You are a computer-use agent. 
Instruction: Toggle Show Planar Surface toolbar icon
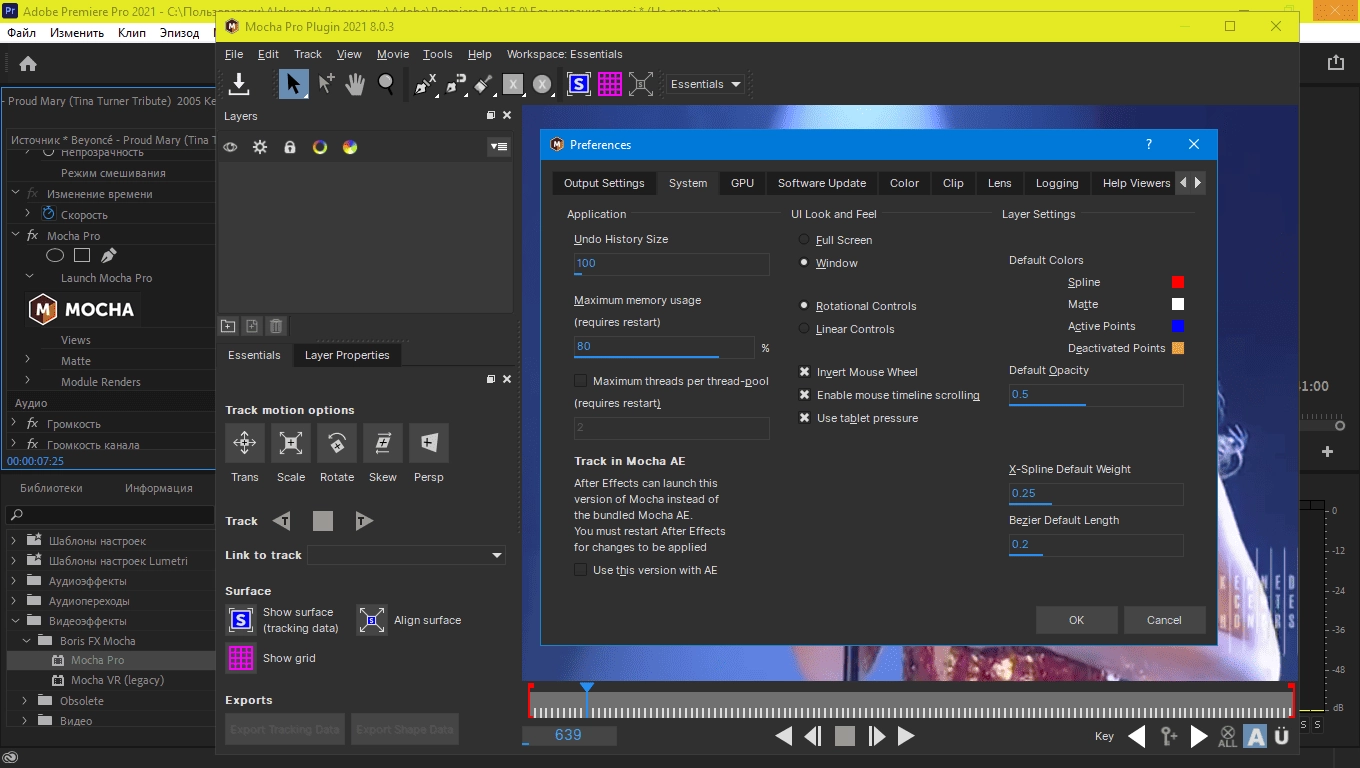tap(579, 84)
